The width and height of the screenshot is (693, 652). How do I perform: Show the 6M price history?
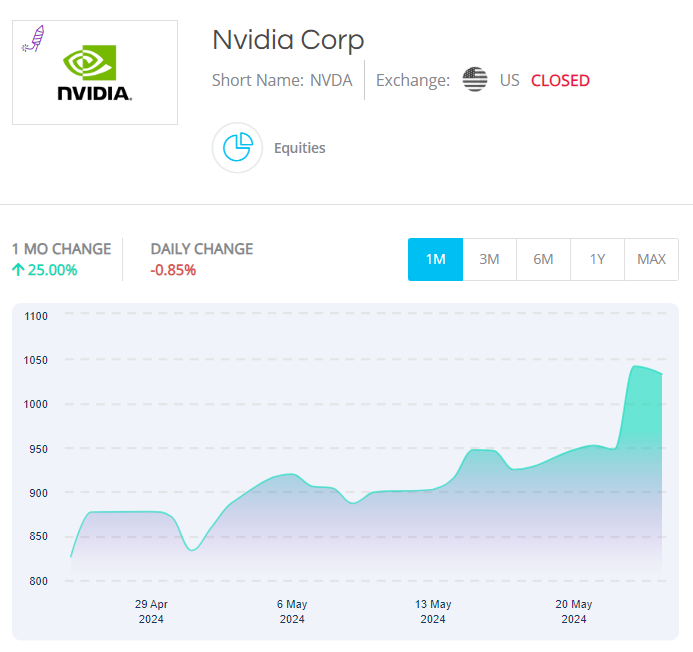(543, 259)
